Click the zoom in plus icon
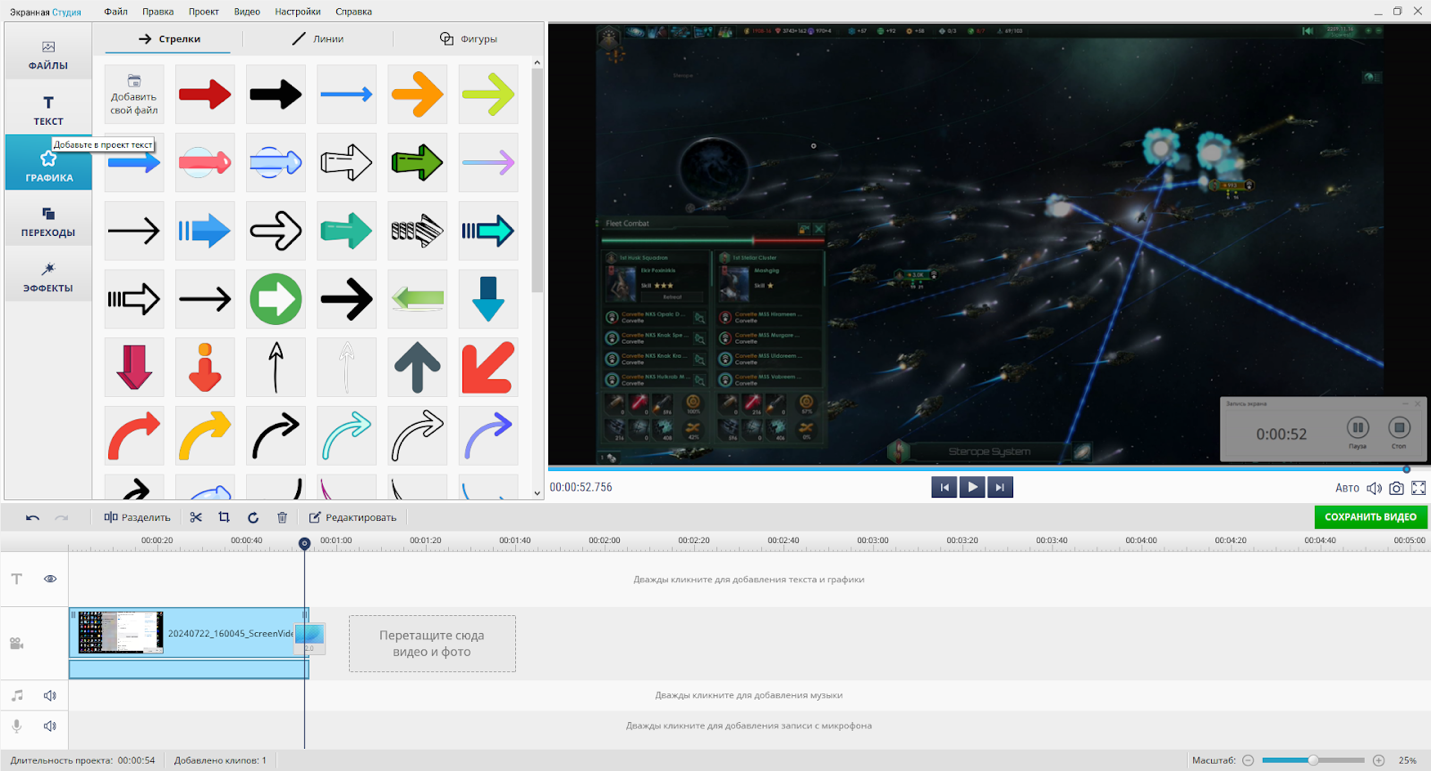Viewport: 1431px width, 771px height. click(1379, 760)
